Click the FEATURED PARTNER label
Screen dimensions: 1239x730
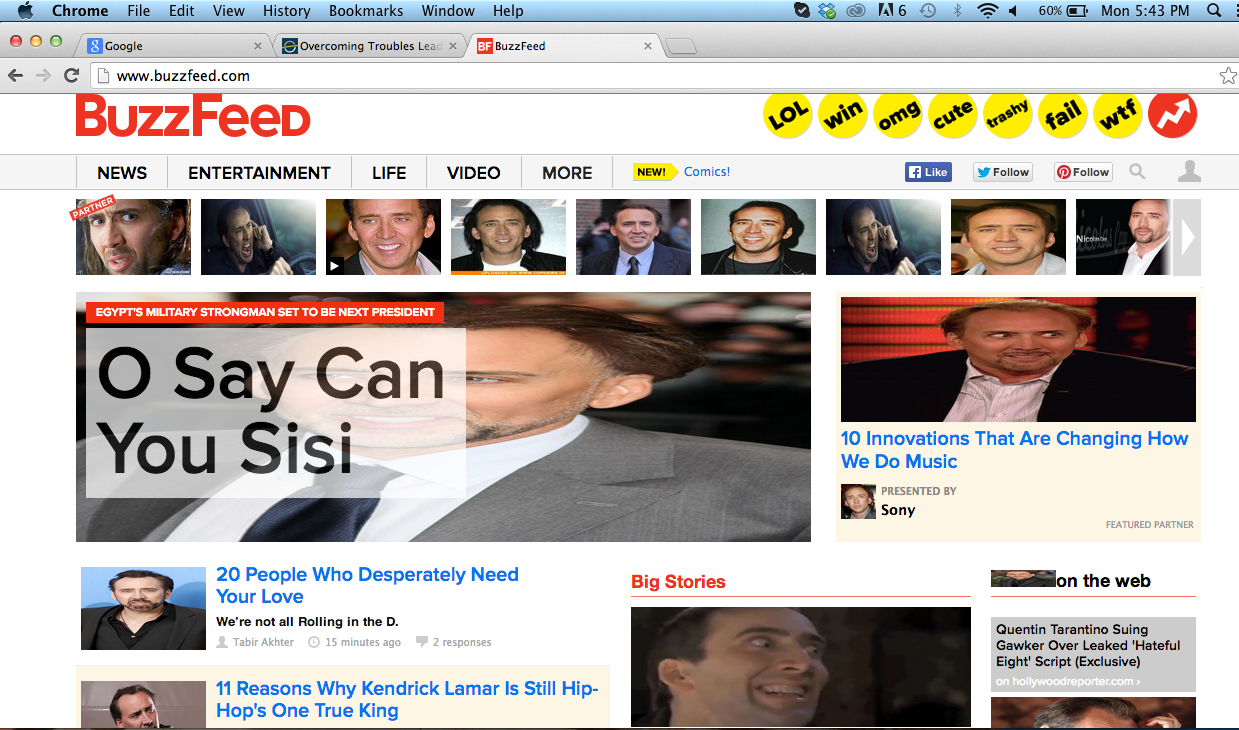tap(1149, 525)
